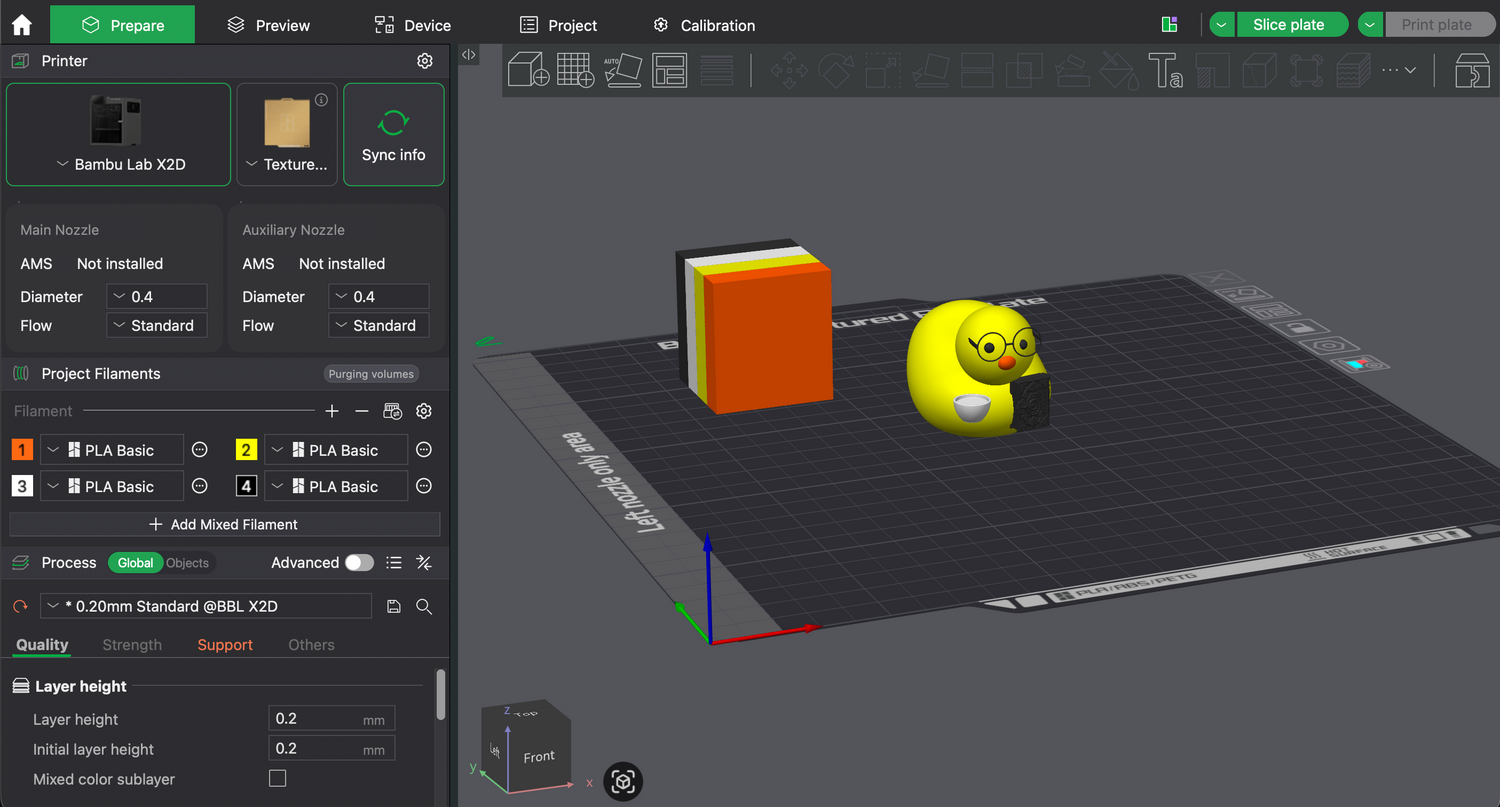Select the Scale tool
This screenshot has width=1500, height=807.
pos(882,71)
